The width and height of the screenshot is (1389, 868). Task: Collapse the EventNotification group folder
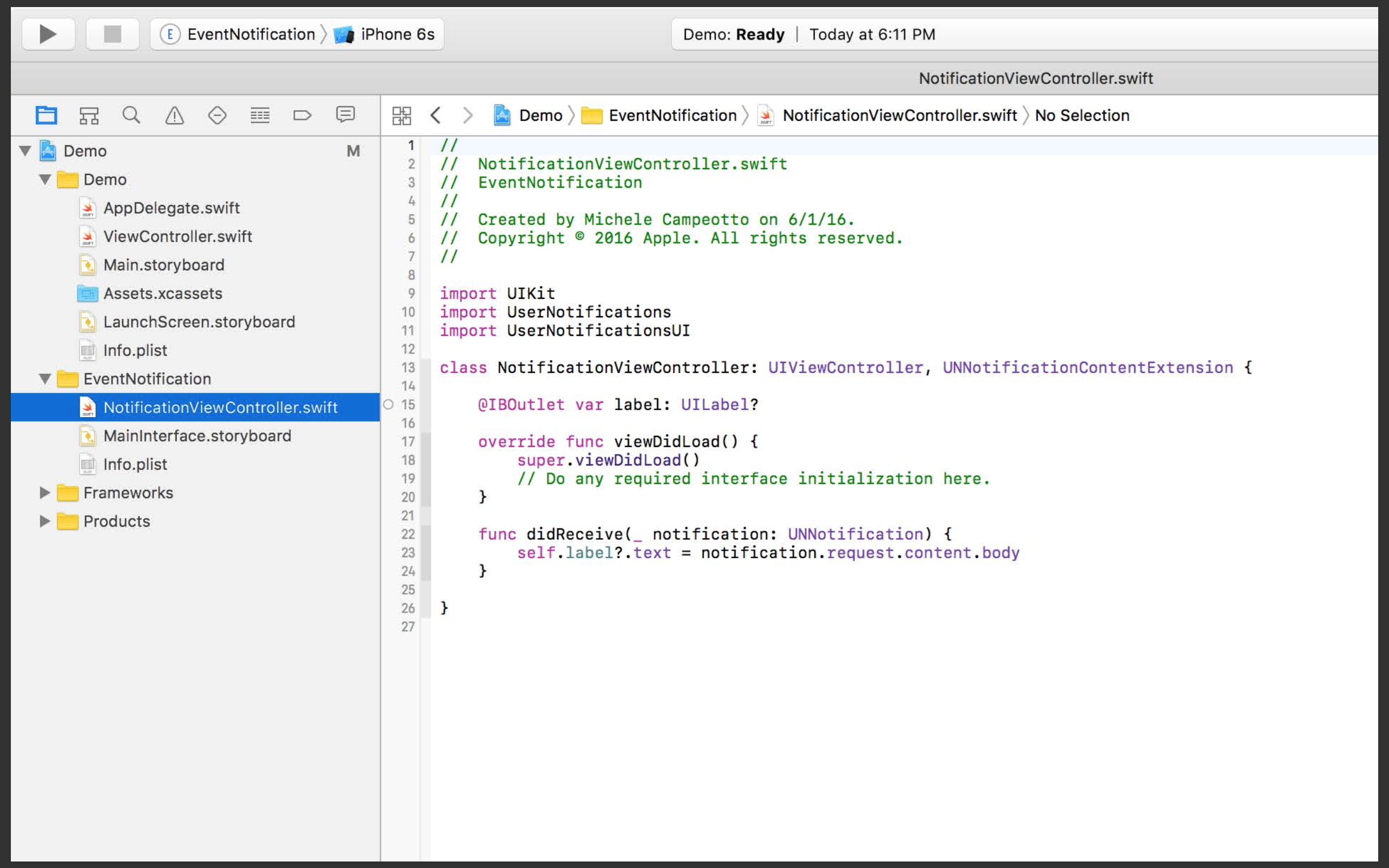45,379
